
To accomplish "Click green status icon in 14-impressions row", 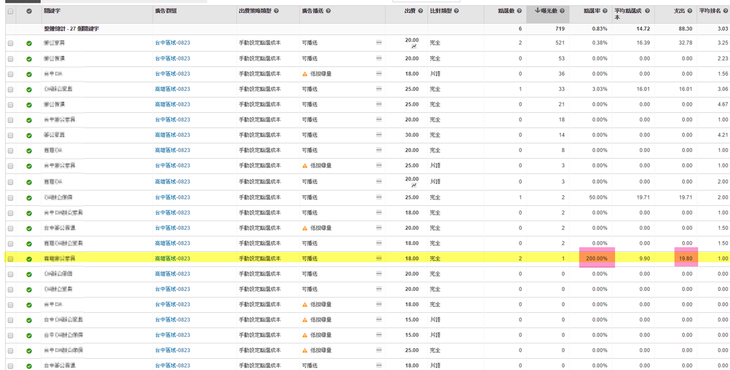I will point(29,135).
